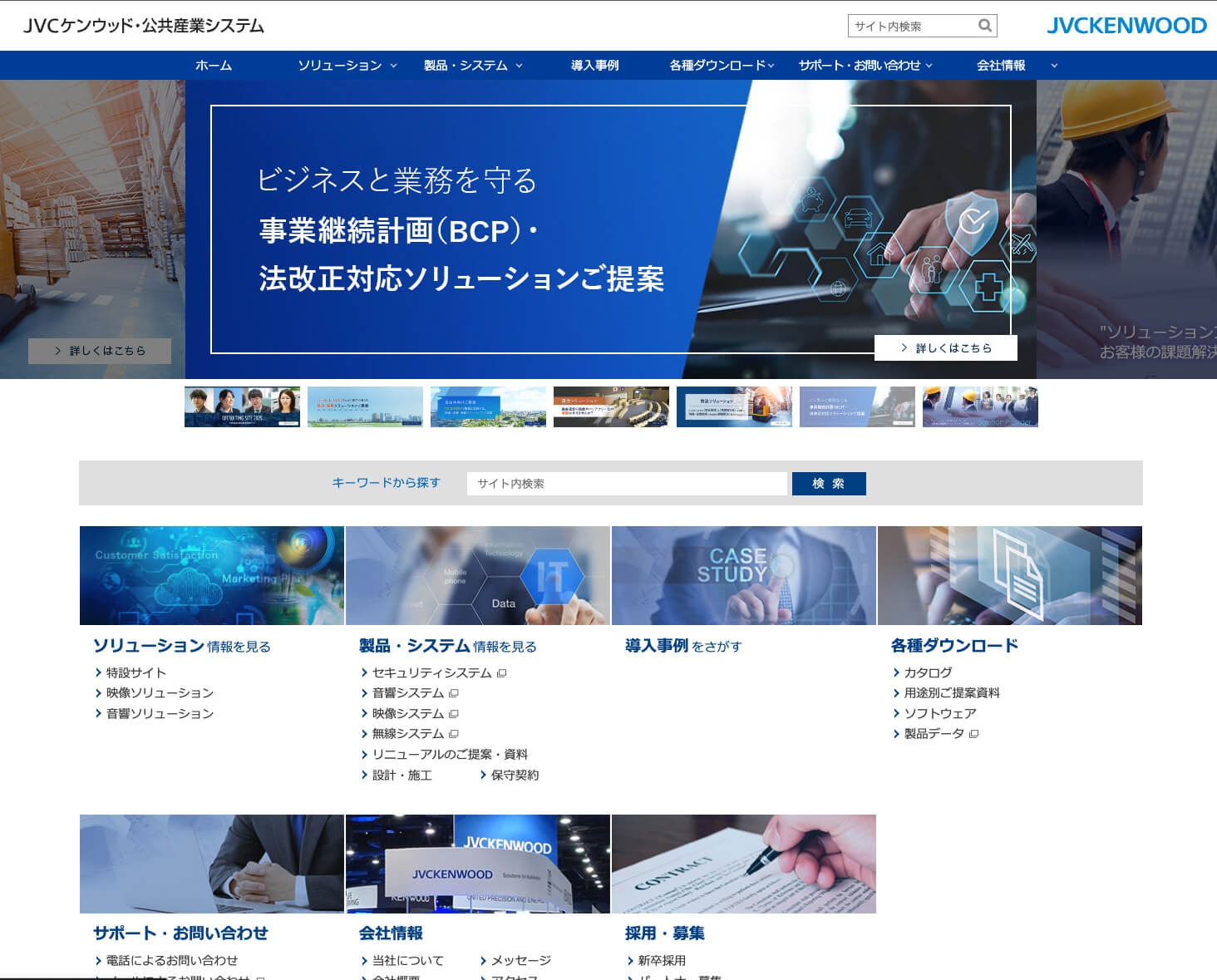1217x980 pixels.
Task: Click the external-link icon beside セキュリティシステム
Action: (x=500, y=673)
